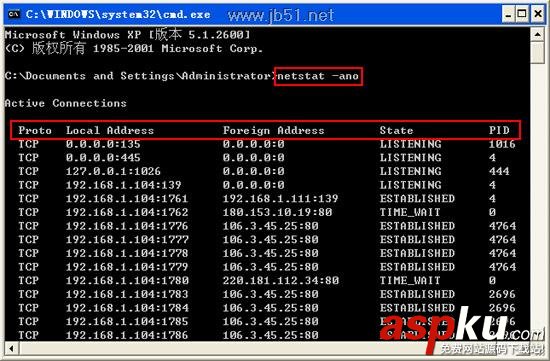This screenshot has width=550, height=361.
Task: Click PID value 1016
Action: click(x=502, y=144)
